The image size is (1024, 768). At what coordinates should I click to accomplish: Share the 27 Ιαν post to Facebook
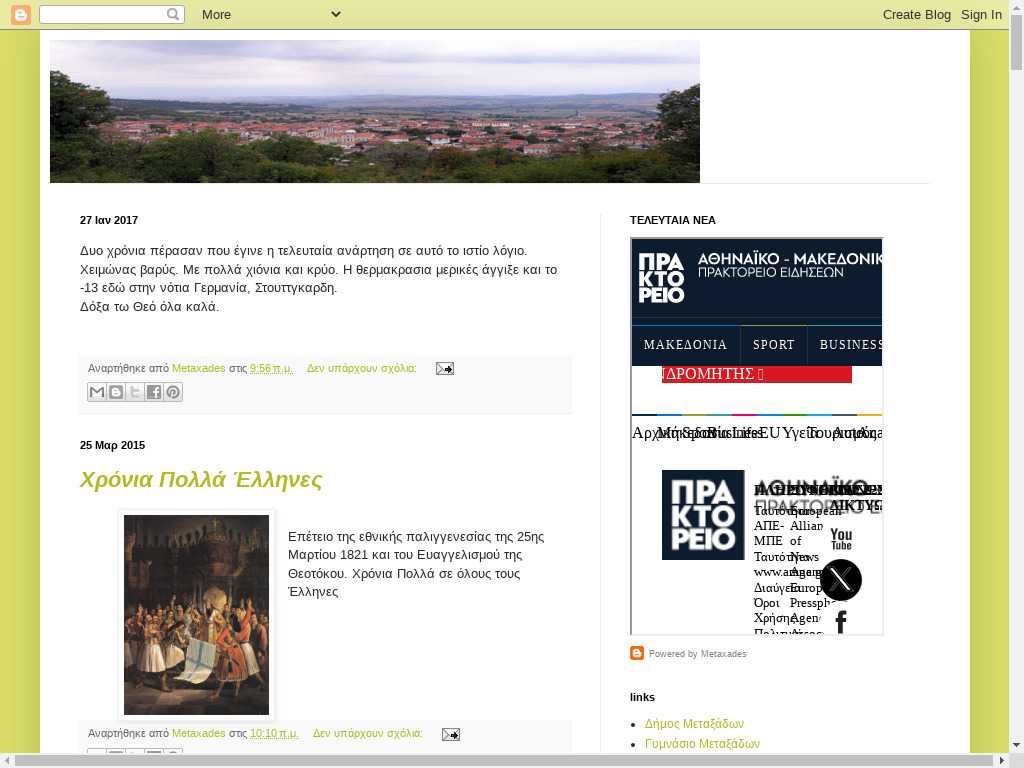[154, 392]
